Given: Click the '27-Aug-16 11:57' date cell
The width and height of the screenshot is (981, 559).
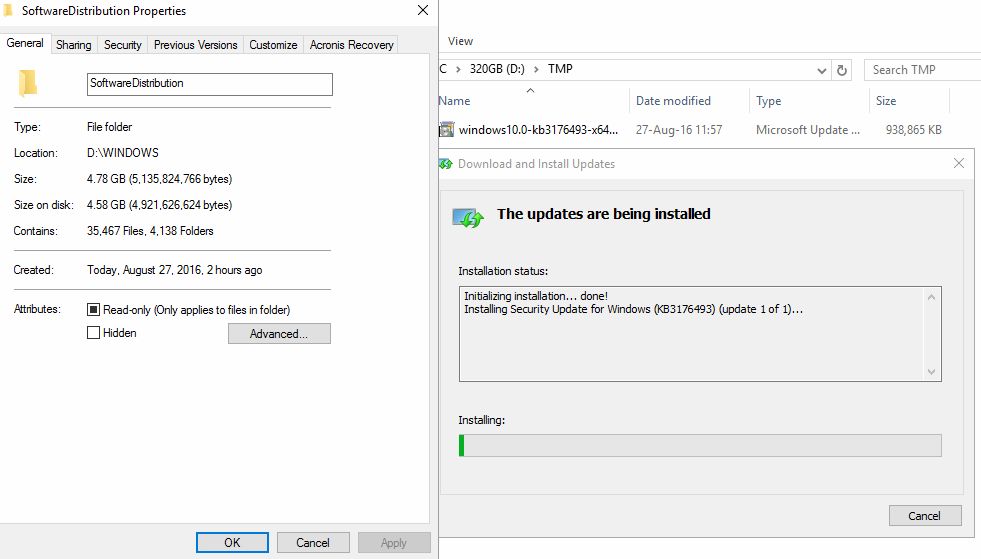Looking at the screenshot, I should pyautogui.click(x=679, y=130).
